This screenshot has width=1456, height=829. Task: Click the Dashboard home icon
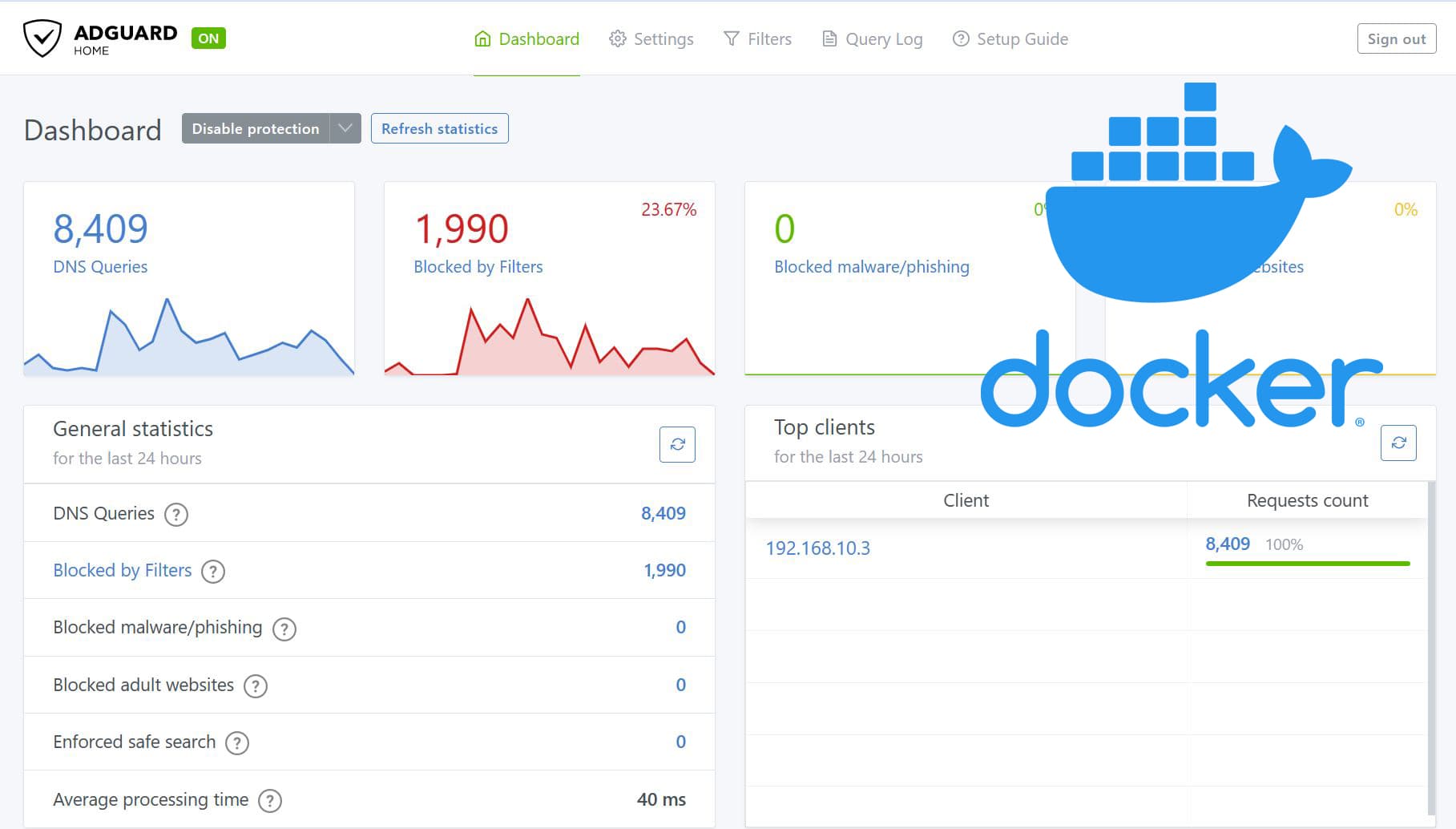pos(482,38)
